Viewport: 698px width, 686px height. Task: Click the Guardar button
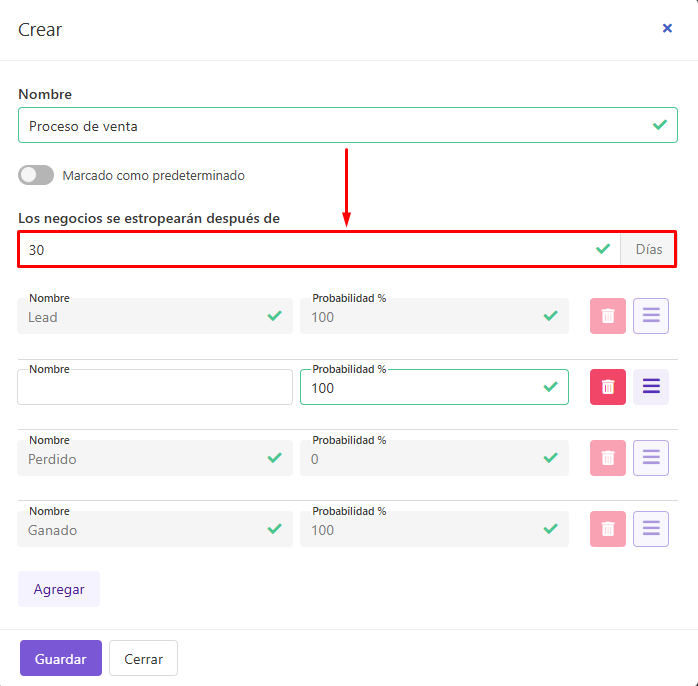click(61, 658)
